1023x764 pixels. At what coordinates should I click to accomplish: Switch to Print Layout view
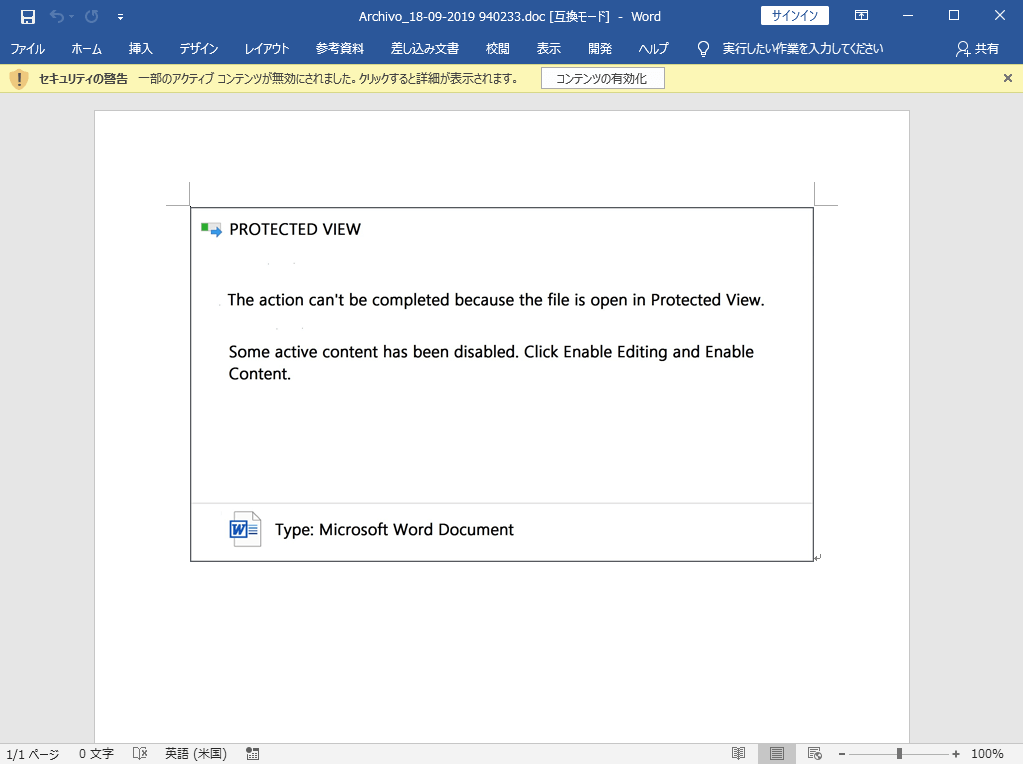tap(776, 754)
